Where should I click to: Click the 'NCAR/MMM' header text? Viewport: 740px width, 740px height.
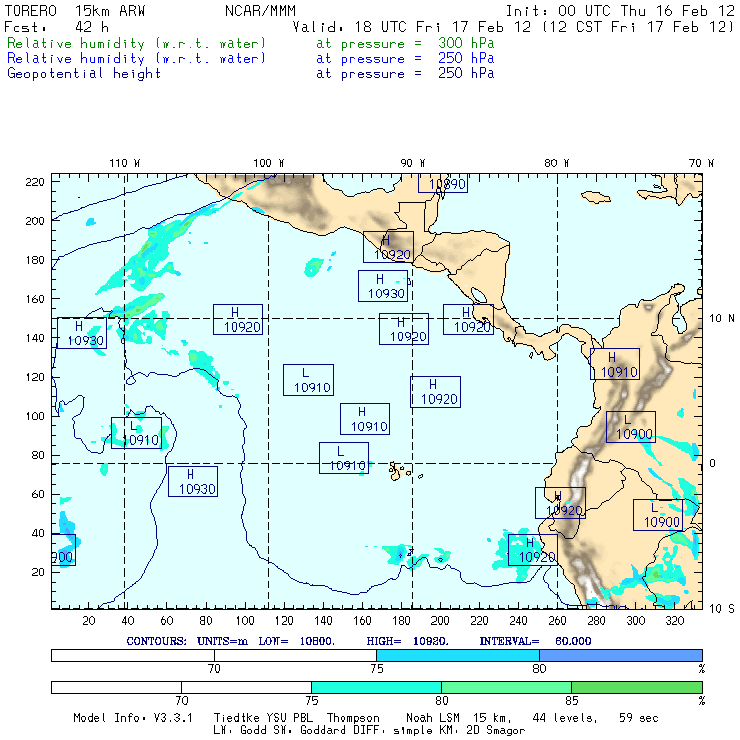260,11
